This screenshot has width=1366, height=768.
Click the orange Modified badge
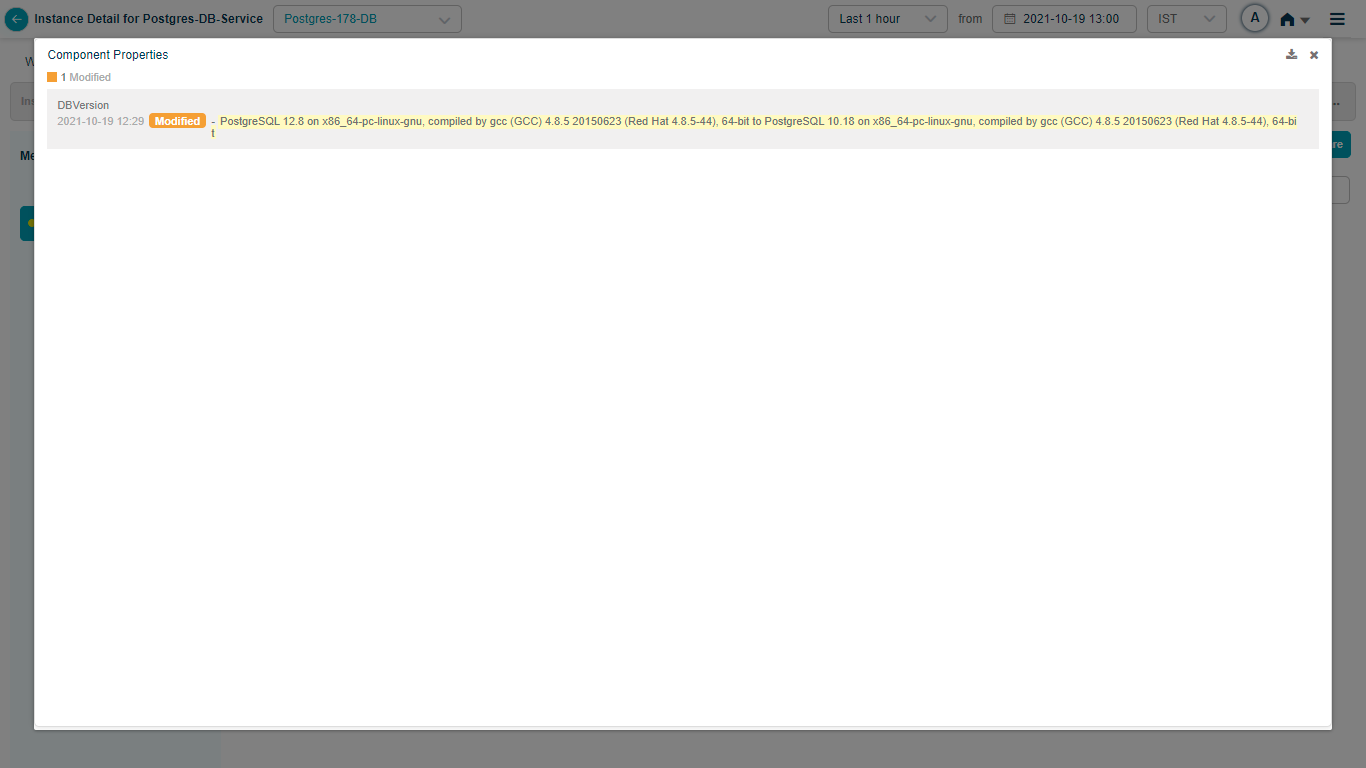(177, 121)
